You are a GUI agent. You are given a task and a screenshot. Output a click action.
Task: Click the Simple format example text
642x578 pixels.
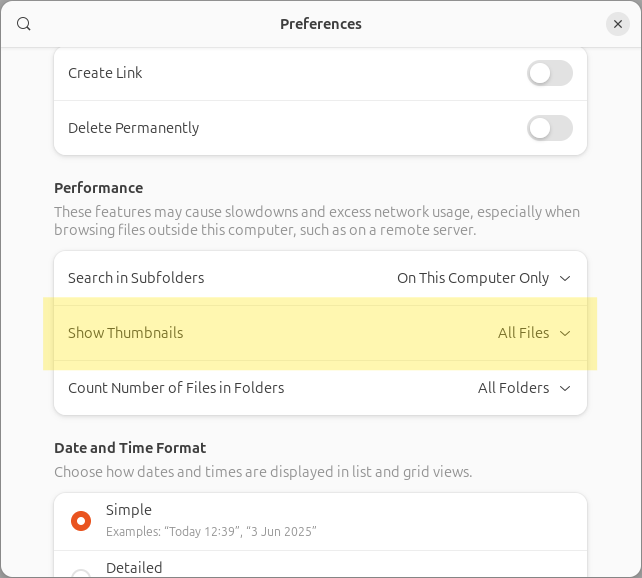pyautogui.click(x=211, y=531)
